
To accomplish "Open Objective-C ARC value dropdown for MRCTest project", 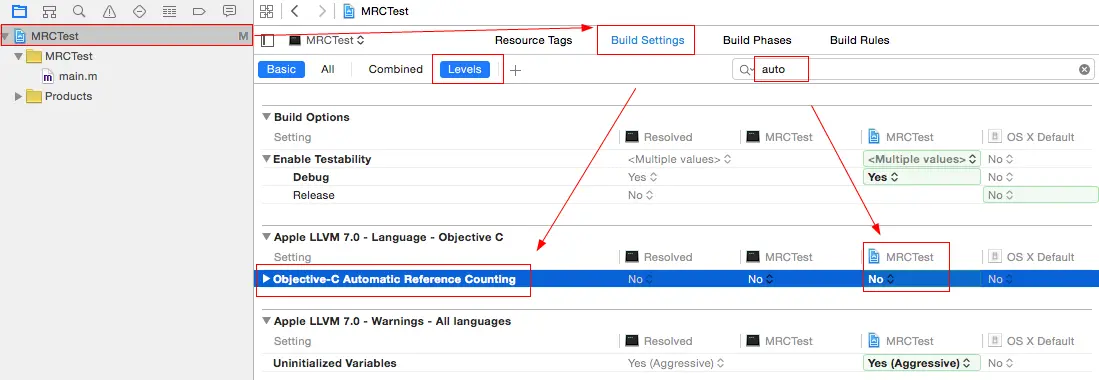I will 881,279.
